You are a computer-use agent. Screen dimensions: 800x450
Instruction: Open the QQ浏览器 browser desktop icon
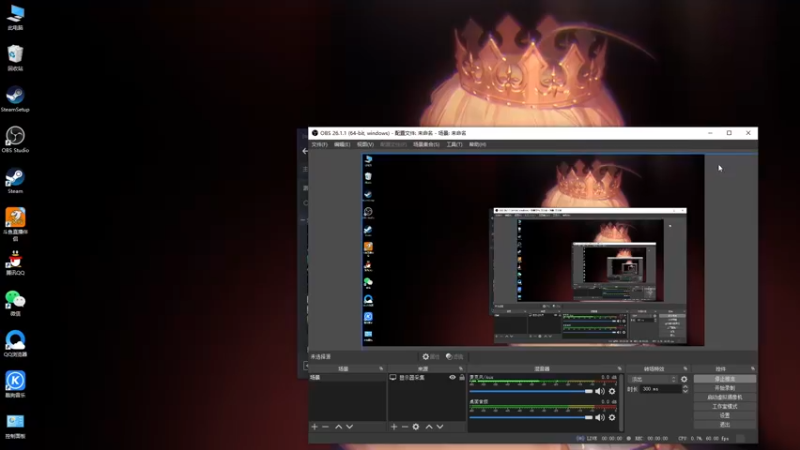point(15,344)
